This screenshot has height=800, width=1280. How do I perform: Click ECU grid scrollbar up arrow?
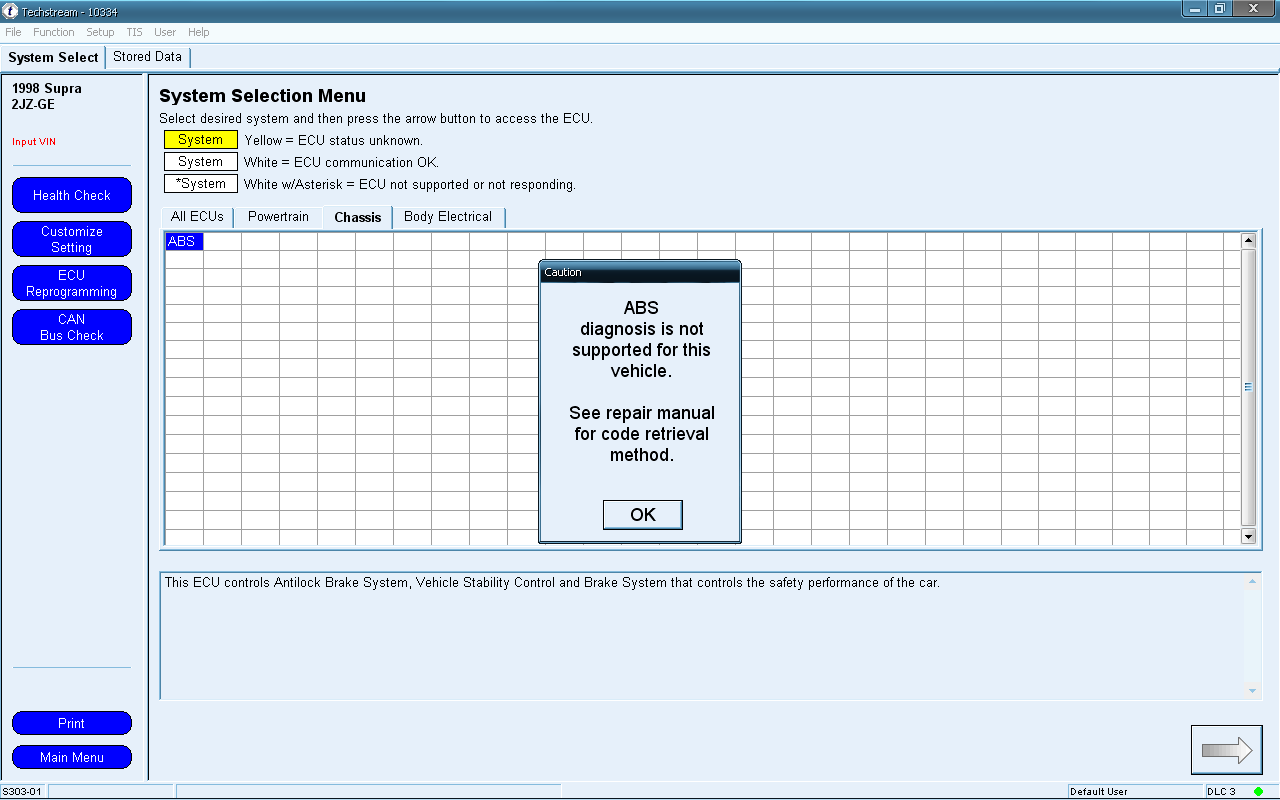click(x=1248, y=240)
